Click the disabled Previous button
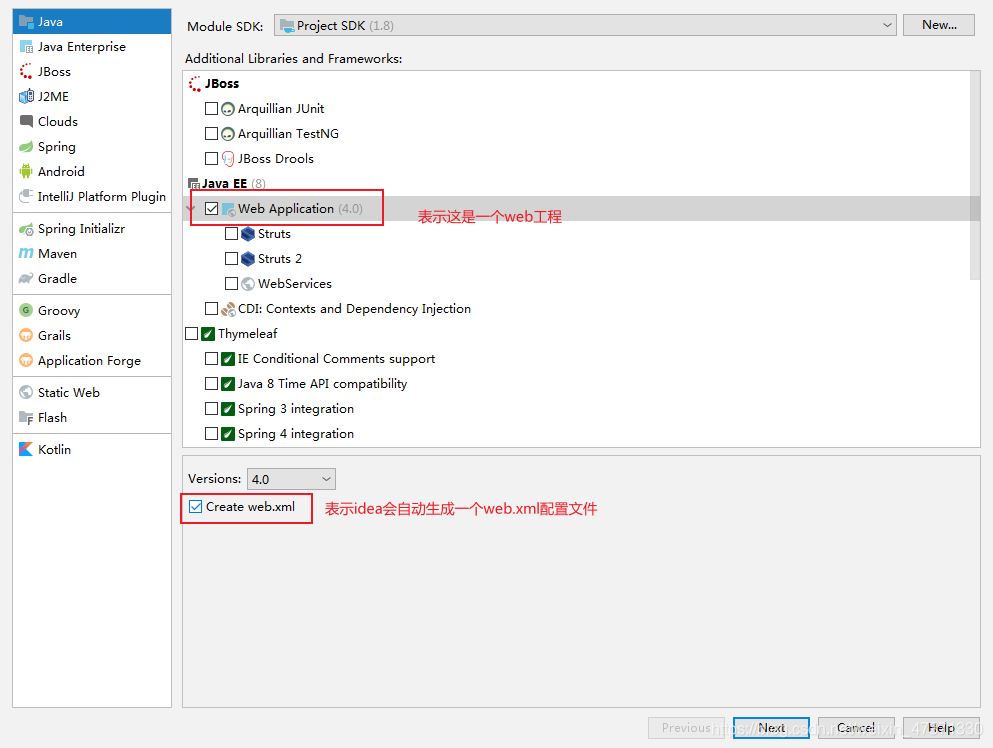The image size is (993, 748). pos(686,728)
